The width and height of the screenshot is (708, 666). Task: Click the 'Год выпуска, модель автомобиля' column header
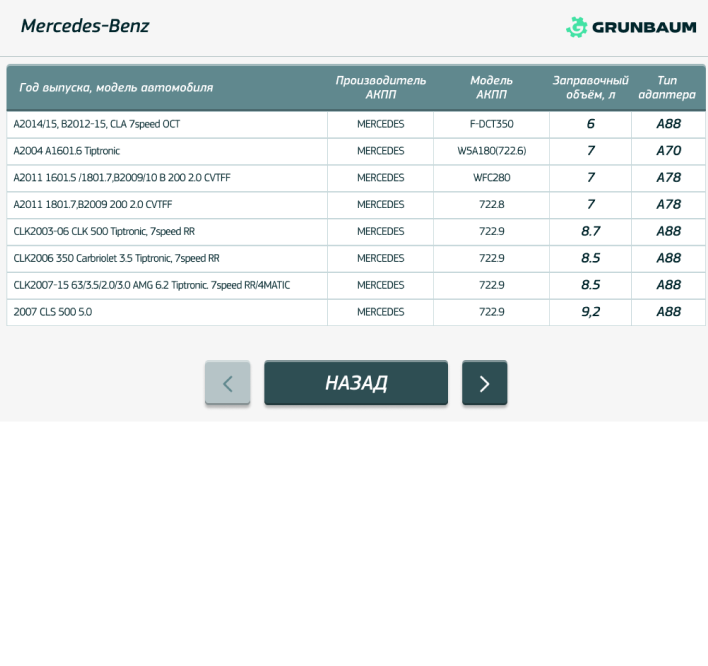(x=116, y=88)
